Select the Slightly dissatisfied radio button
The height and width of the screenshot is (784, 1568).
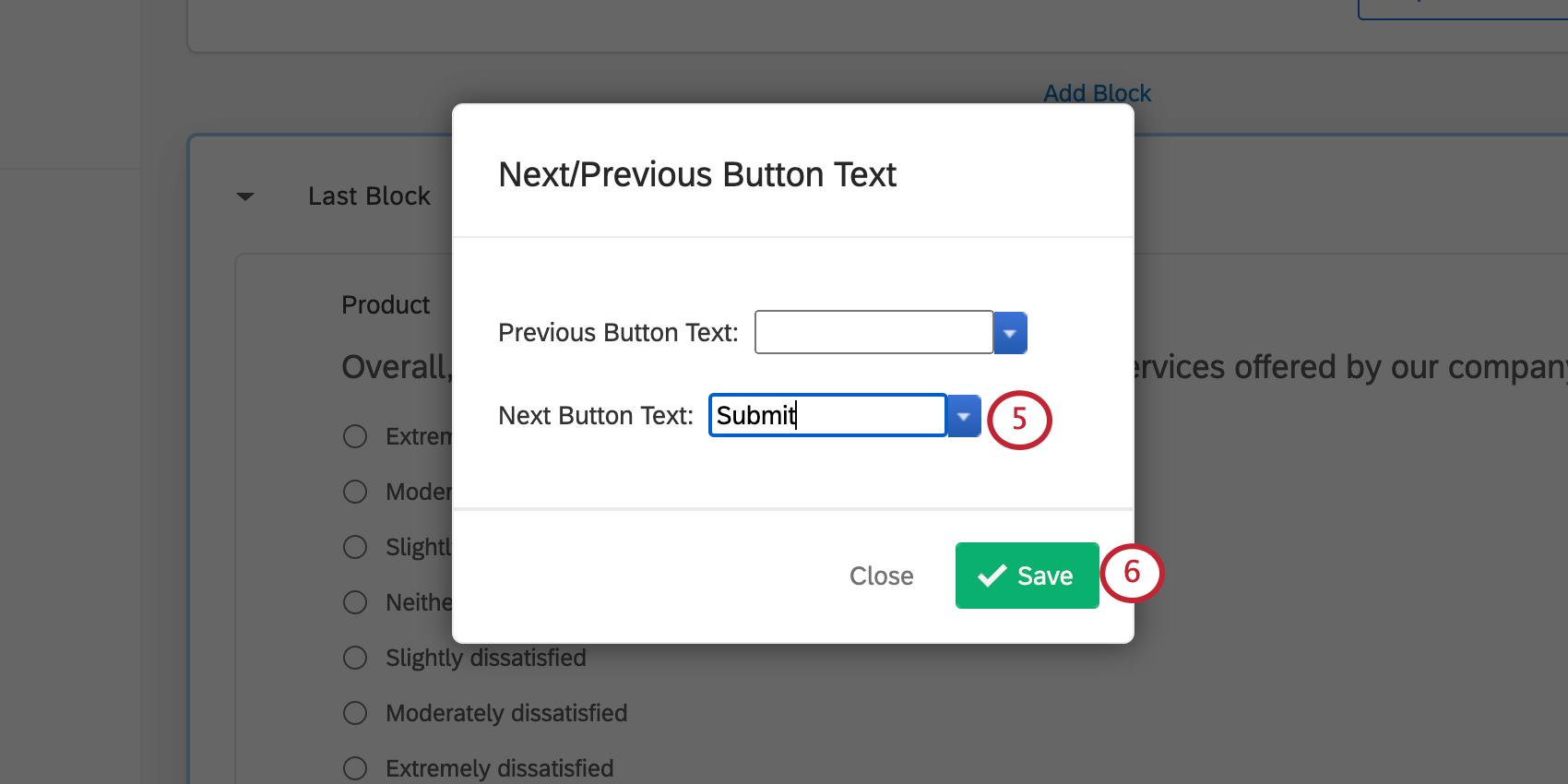355,658
